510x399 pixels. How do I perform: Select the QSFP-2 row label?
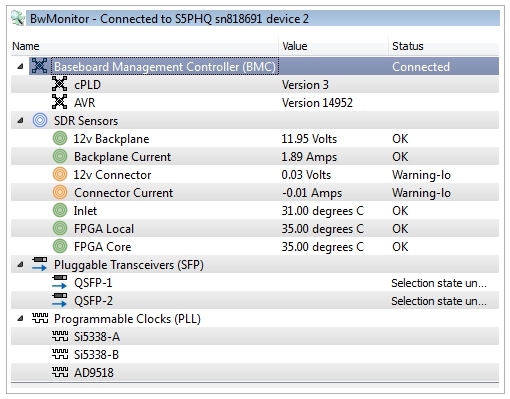pyautogui.click(x=93, y=301)
